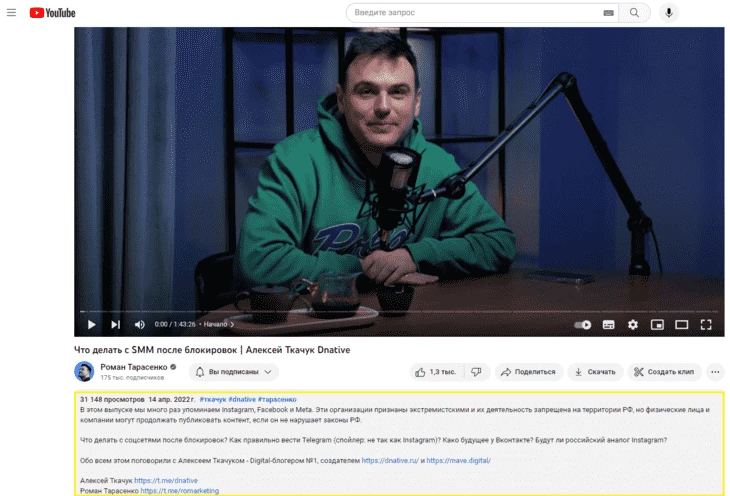Image resolution: width=730 pixels, height=496 pixels.
Task: Click the 0:00 / 1:43:26 time display
Action: coord(175,324)
